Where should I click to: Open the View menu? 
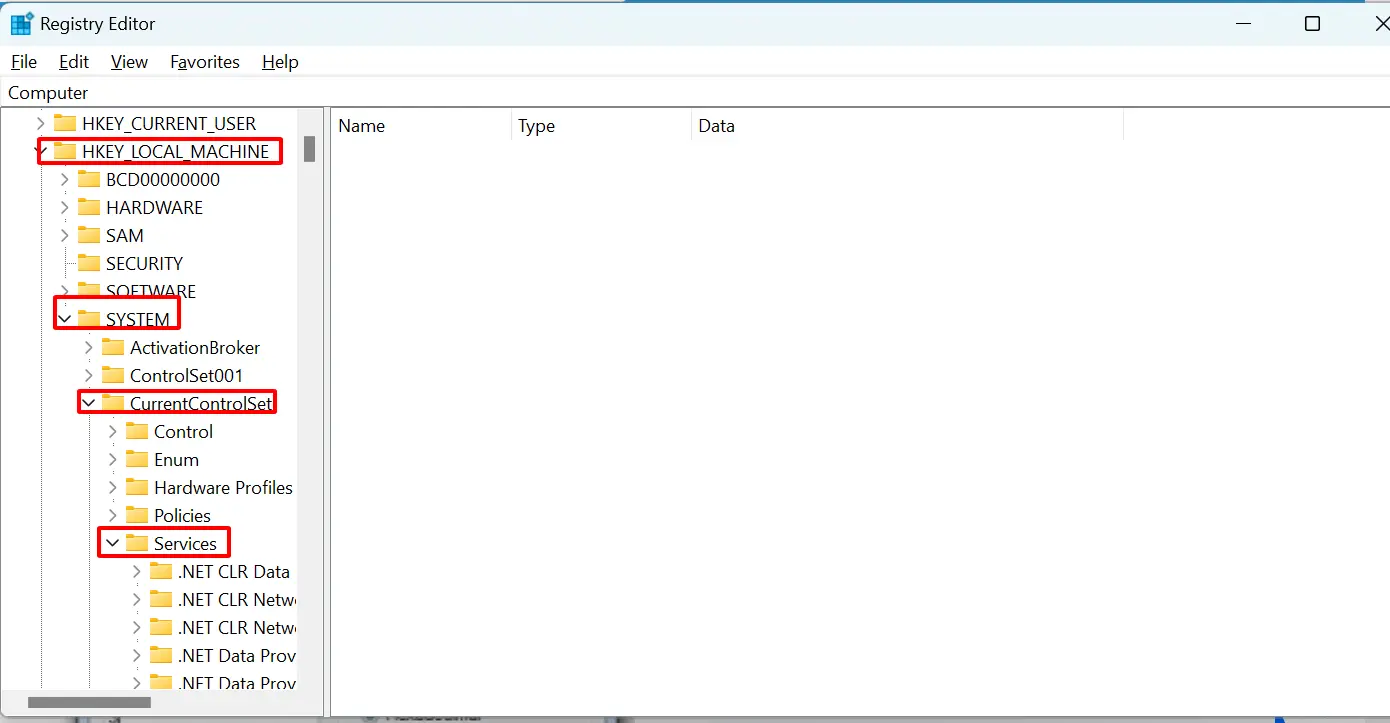[x=129, y=62]
